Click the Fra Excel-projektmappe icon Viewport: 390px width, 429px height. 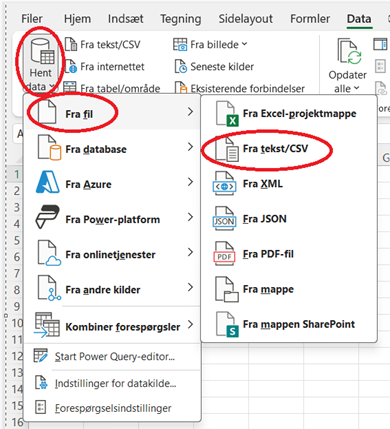(x=227, y=114)
